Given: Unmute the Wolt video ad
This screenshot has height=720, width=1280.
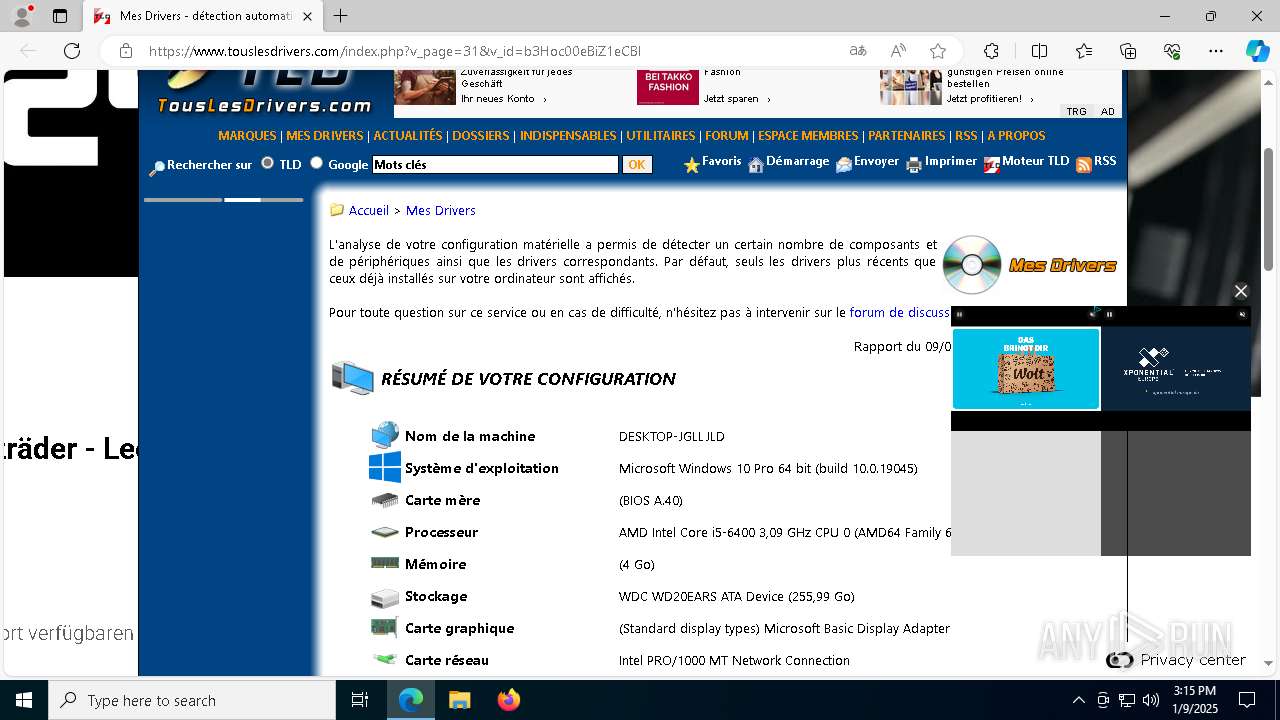Looking at the screenshot, I should (1092, 314).
